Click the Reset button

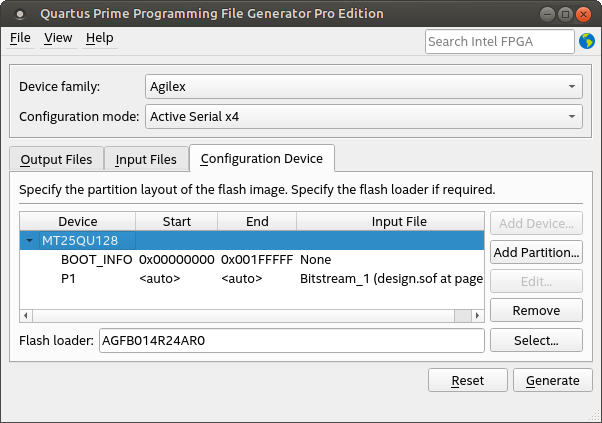tap(467, 380)
